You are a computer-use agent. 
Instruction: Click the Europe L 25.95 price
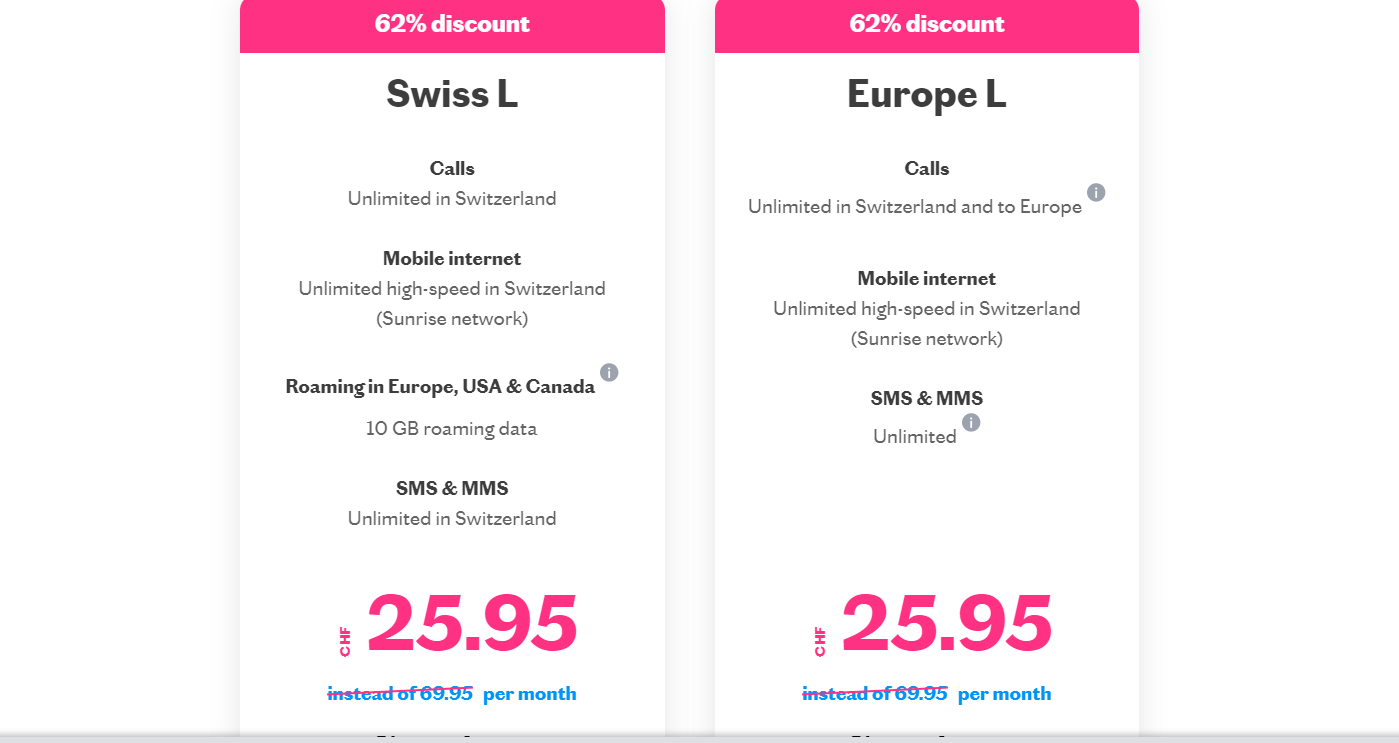coord(947,623)
